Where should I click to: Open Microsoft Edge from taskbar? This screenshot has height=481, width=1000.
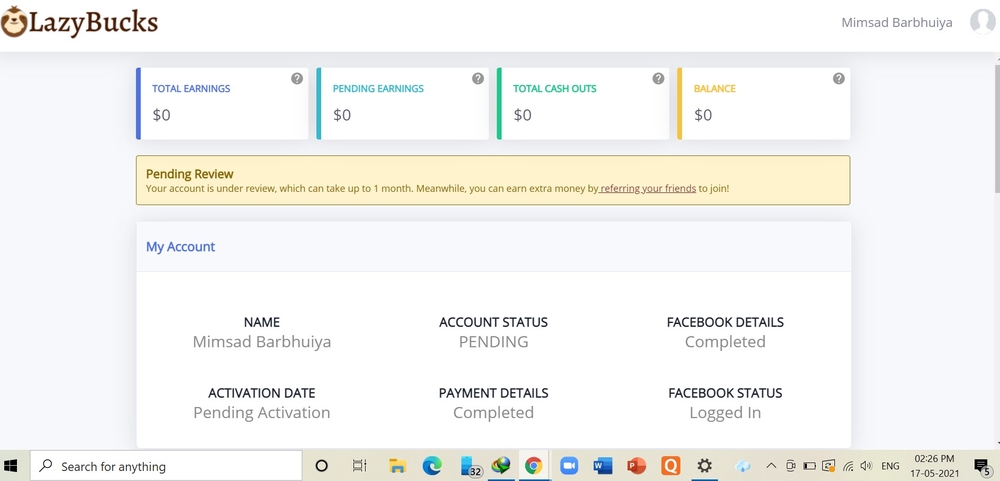(432, 466)
